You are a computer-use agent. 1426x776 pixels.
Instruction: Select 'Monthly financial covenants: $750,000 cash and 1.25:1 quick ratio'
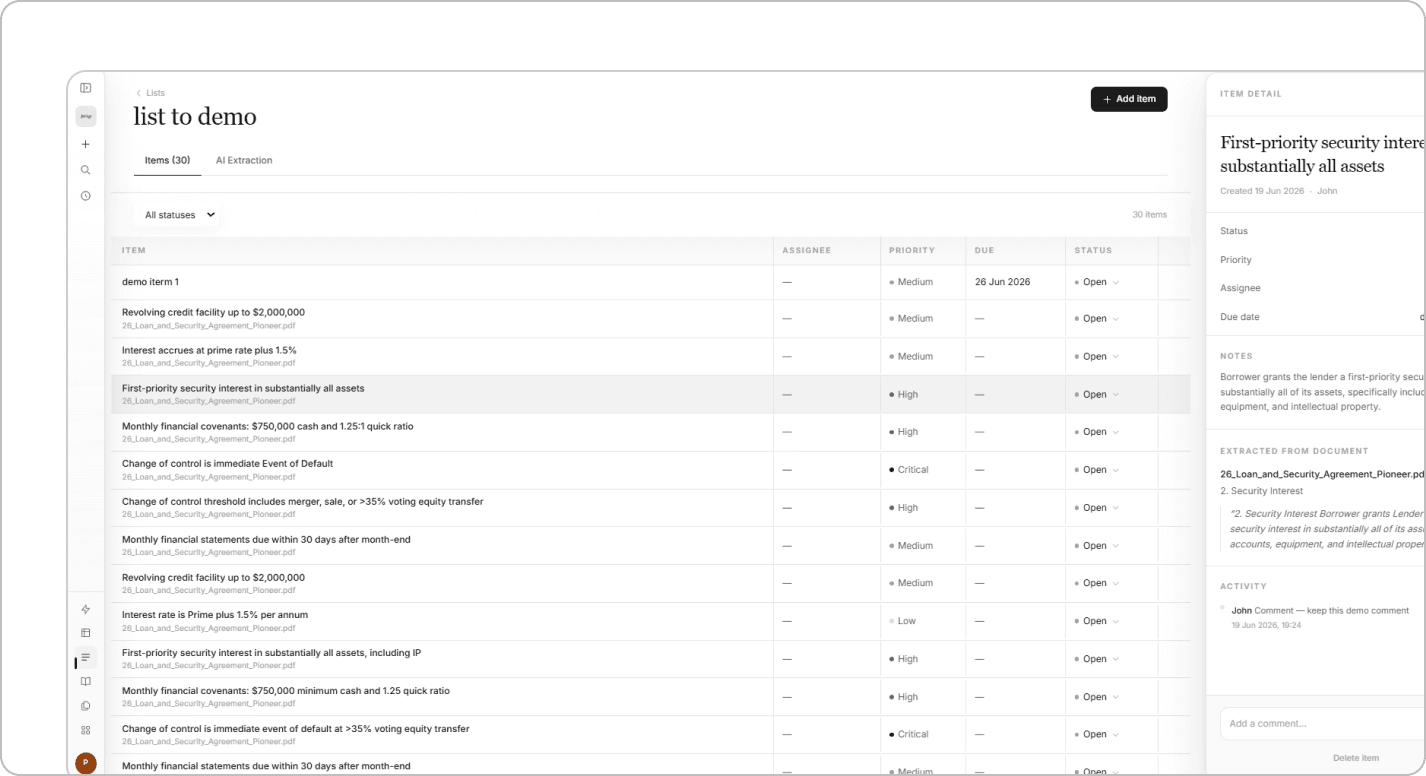pos(267,426)
